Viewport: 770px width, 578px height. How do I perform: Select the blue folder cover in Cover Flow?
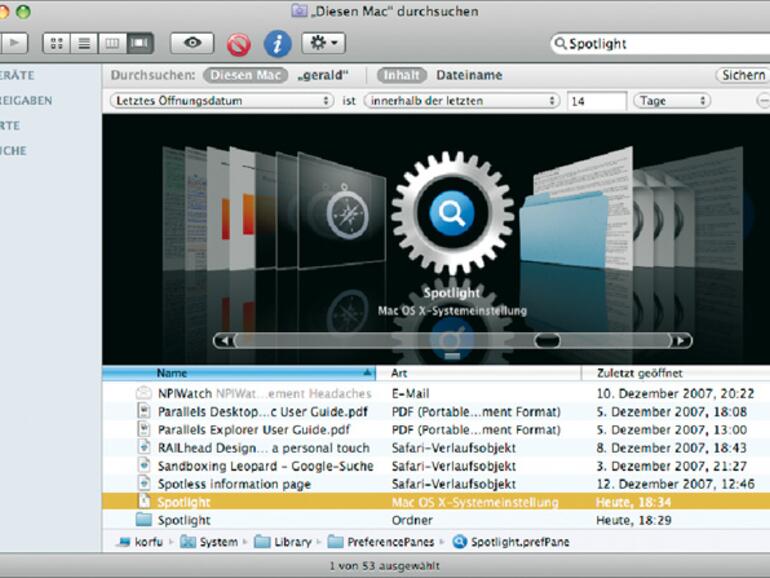tap(564, 230)
